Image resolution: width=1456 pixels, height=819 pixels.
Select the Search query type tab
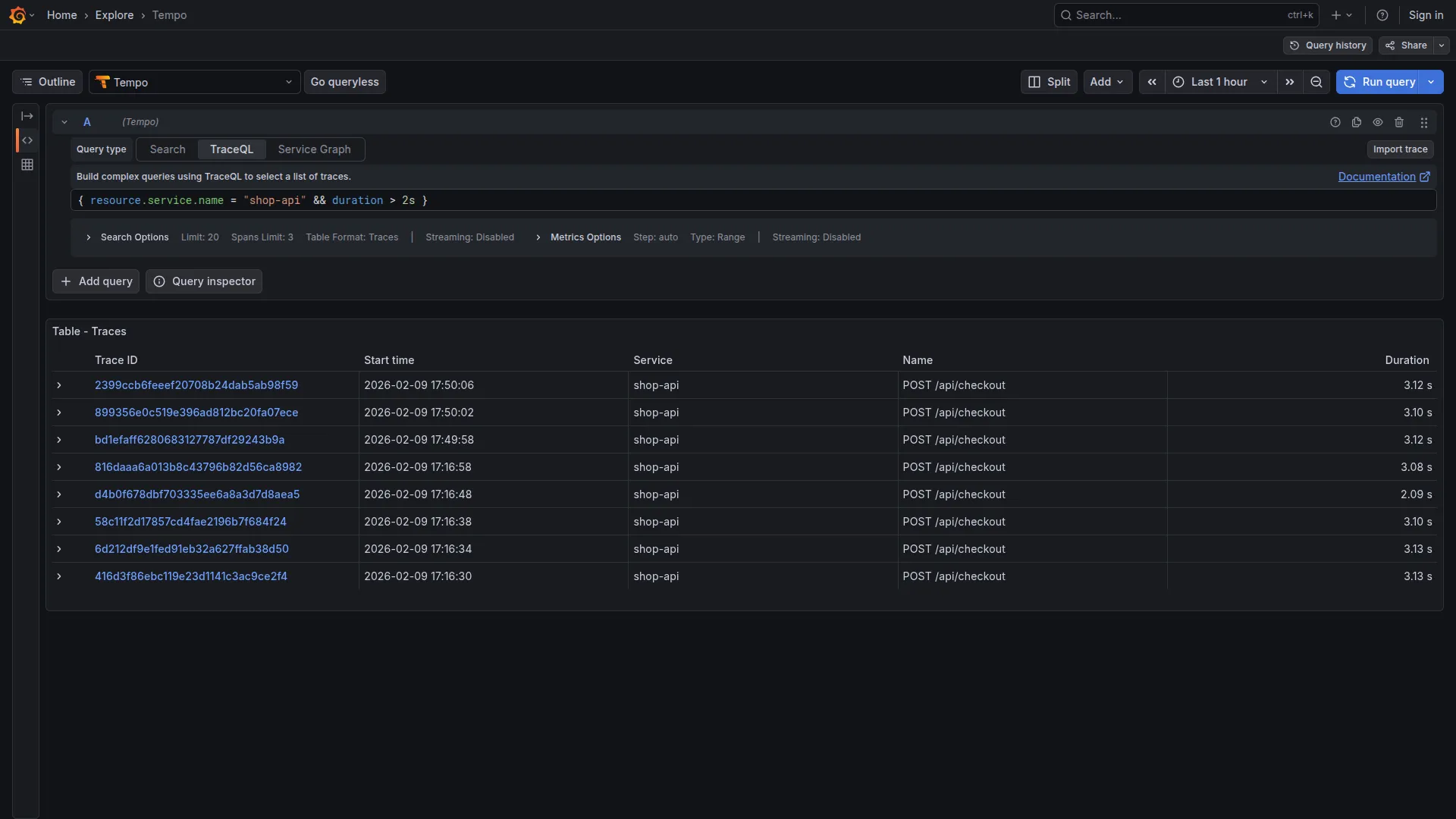coord(166,149)
